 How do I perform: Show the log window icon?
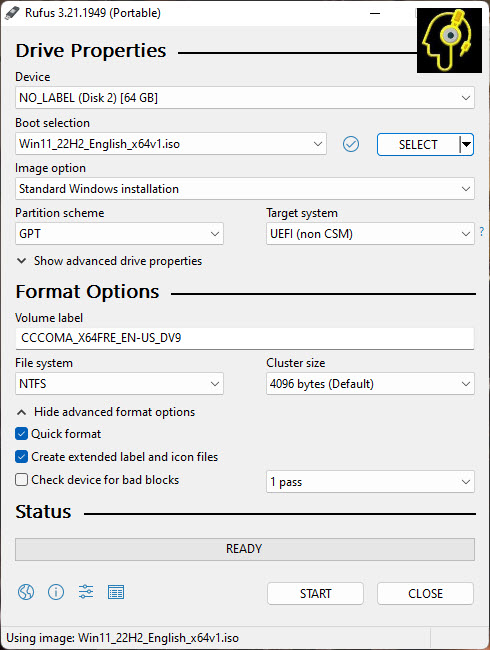116,592
